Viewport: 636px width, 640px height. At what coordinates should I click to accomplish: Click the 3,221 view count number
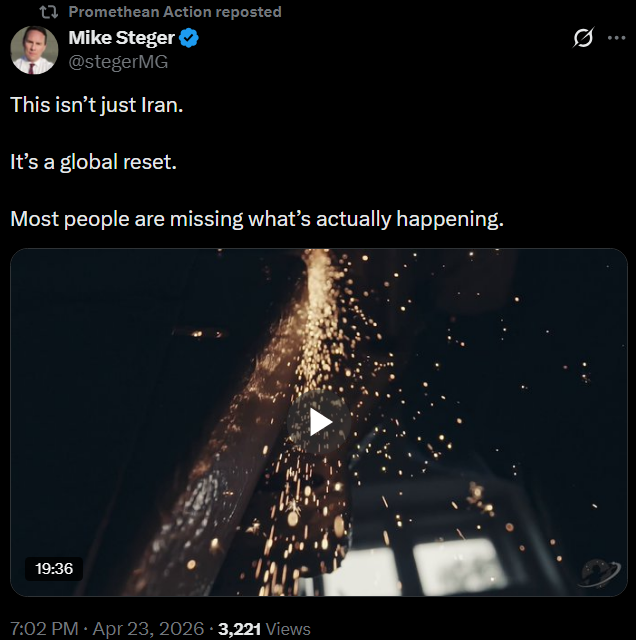point(240,629)
